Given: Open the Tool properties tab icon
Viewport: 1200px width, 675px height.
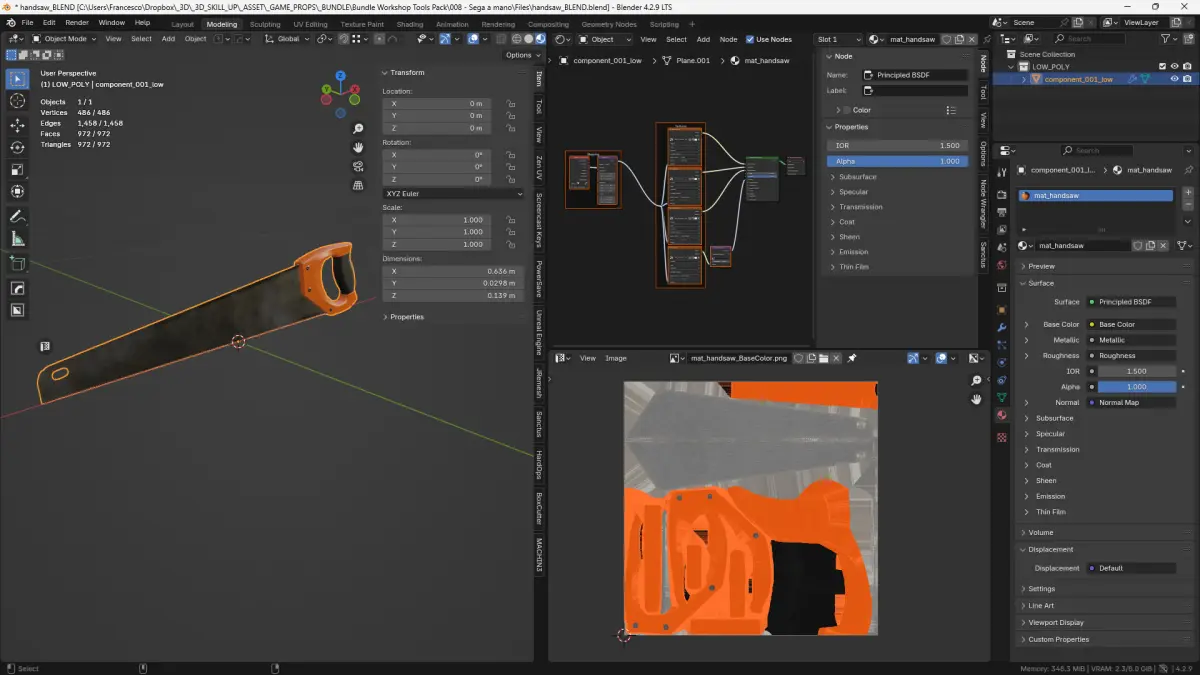Looking at the screenshot, I should [1002, 172].
